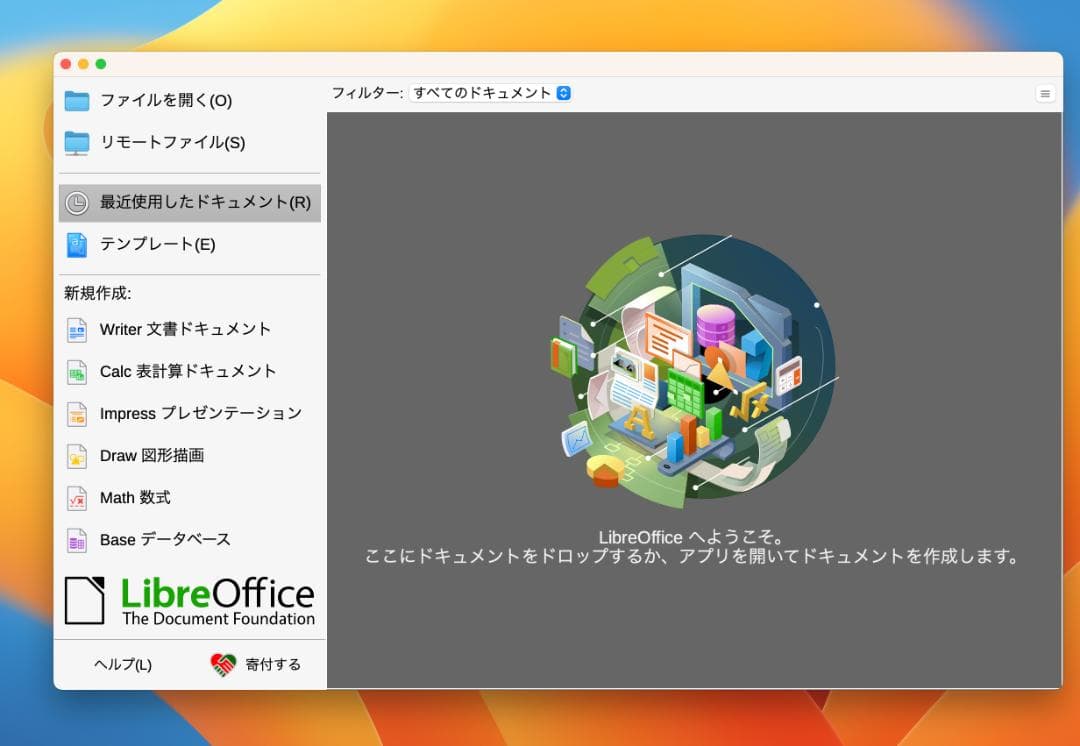Click the LibreOffice Document Foundation logo
The image size is (1080, 746).
(189, 600)
